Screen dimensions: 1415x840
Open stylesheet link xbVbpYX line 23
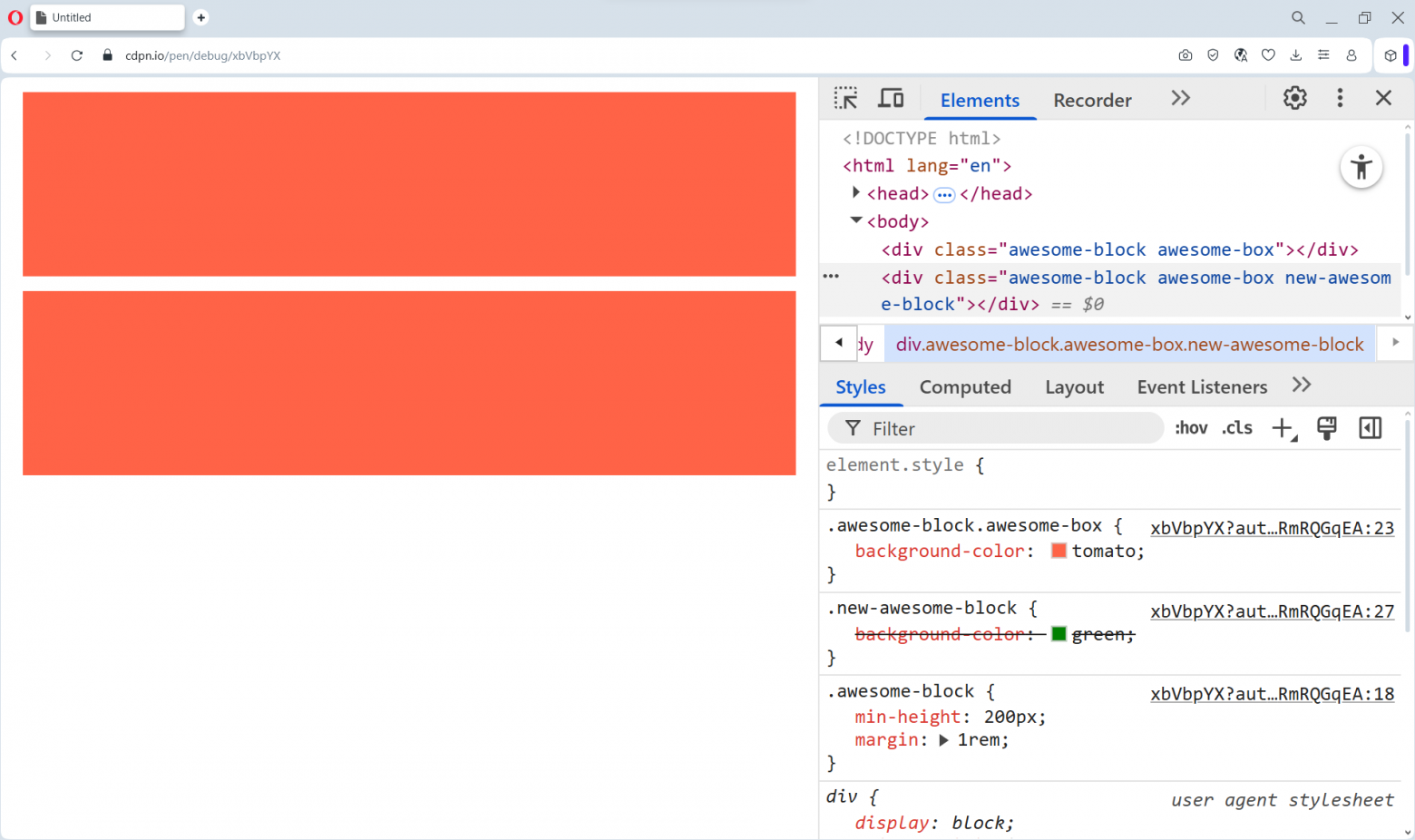(x=1272, y=527)
